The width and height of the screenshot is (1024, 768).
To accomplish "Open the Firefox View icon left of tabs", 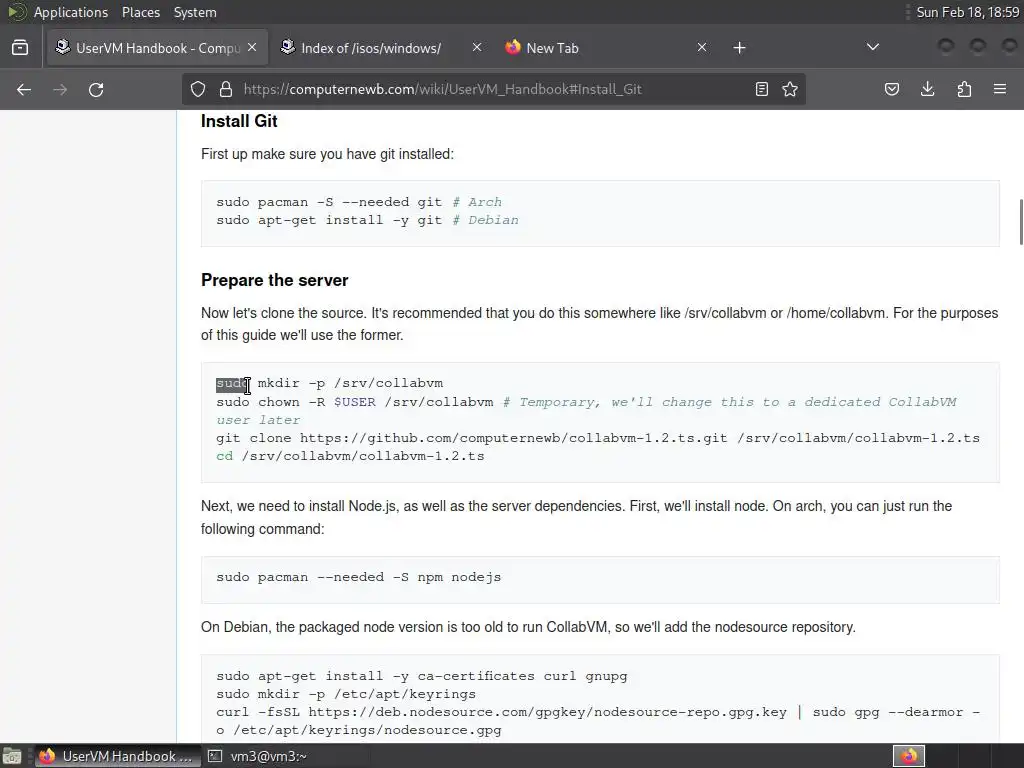I will [x=20, y=48].
